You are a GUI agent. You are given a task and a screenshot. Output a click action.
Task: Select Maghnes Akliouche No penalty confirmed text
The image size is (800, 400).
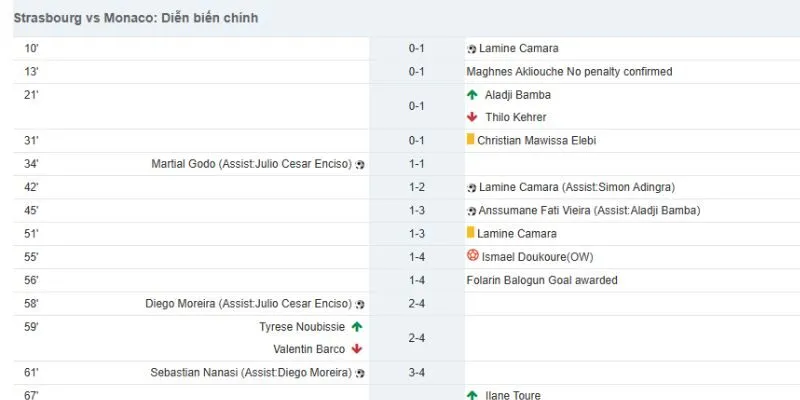click(x=569, y=72)
